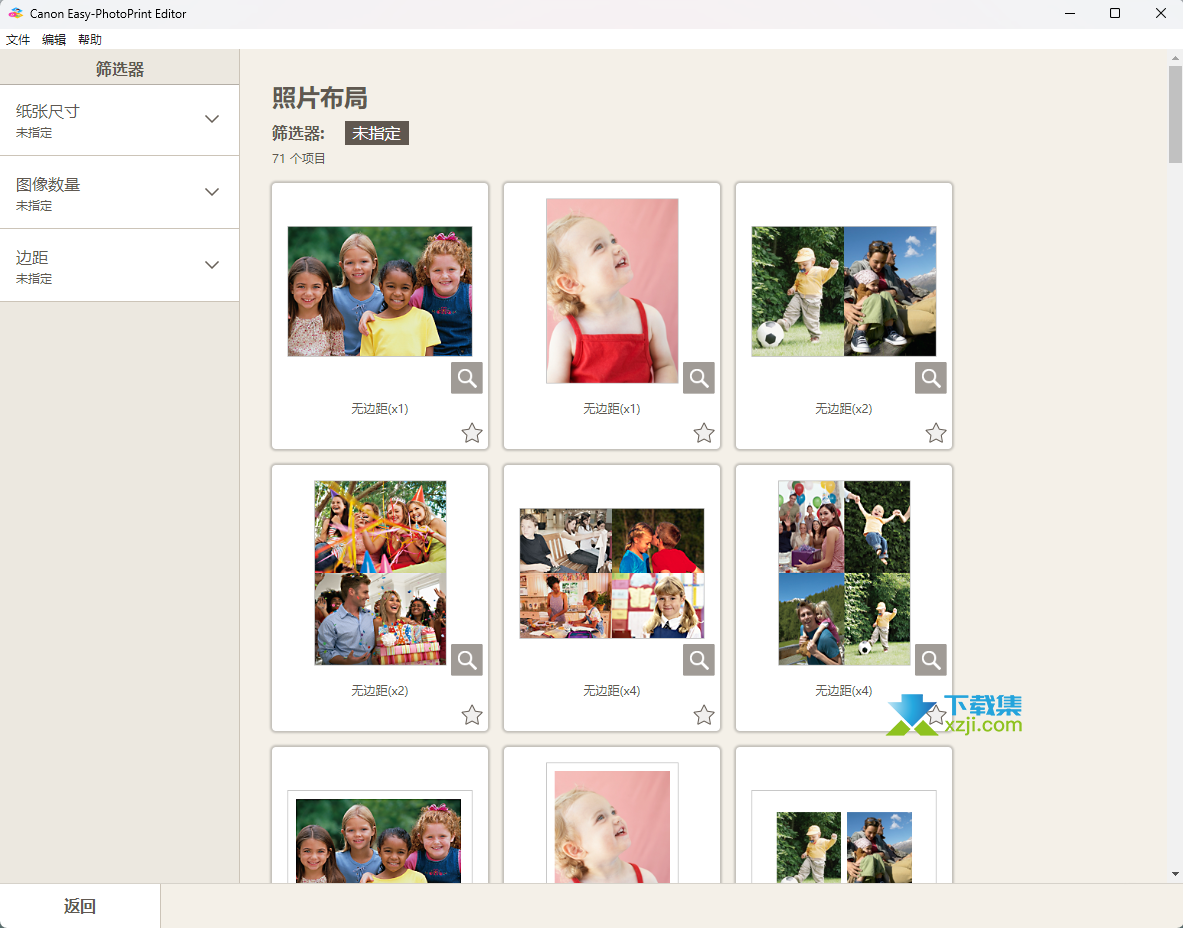
Task: Click the 未指定 filter tag beside 筛选器:
Action: (376, 133)
